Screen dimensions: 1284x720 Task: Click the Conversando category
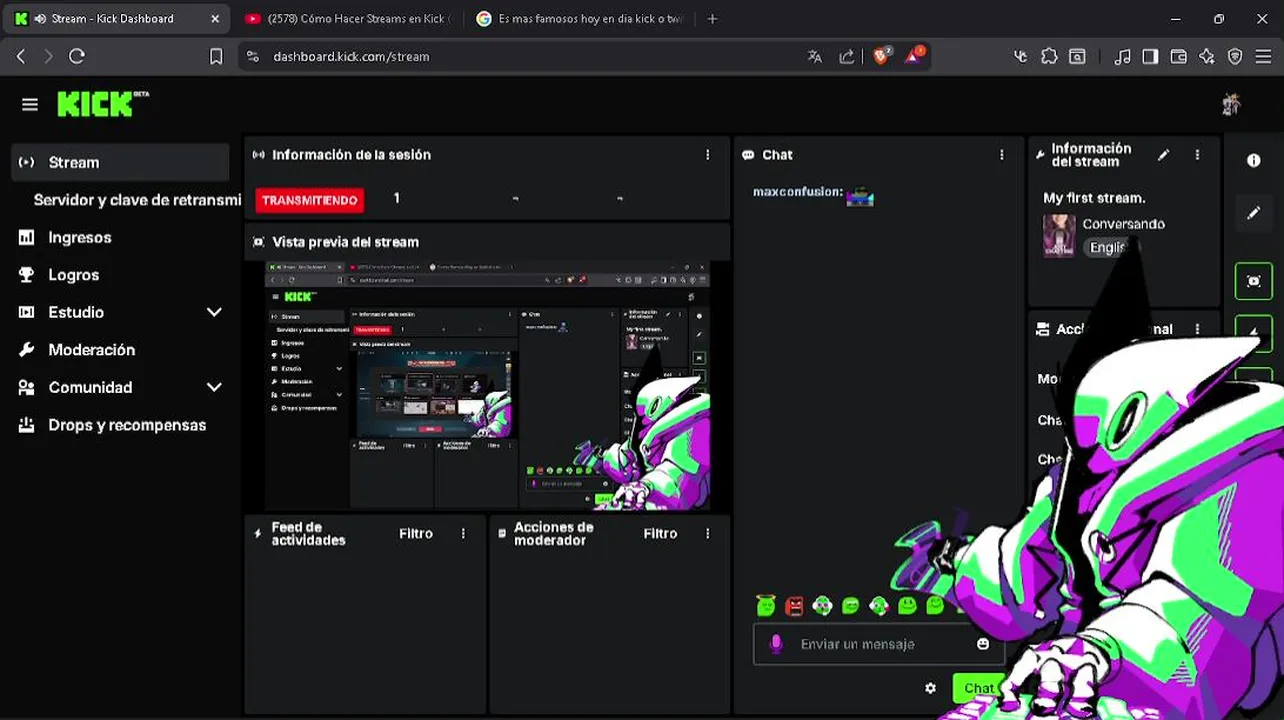pos(1123,224)
